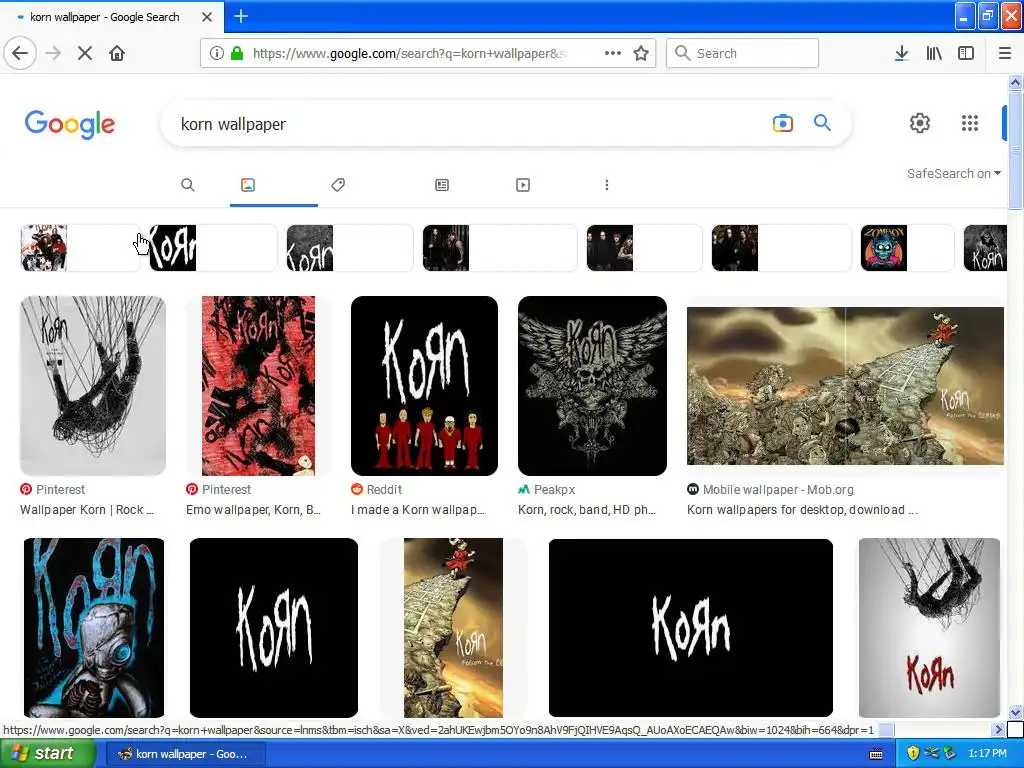Open the Firefox Home page icon

[x=117, y=53]
